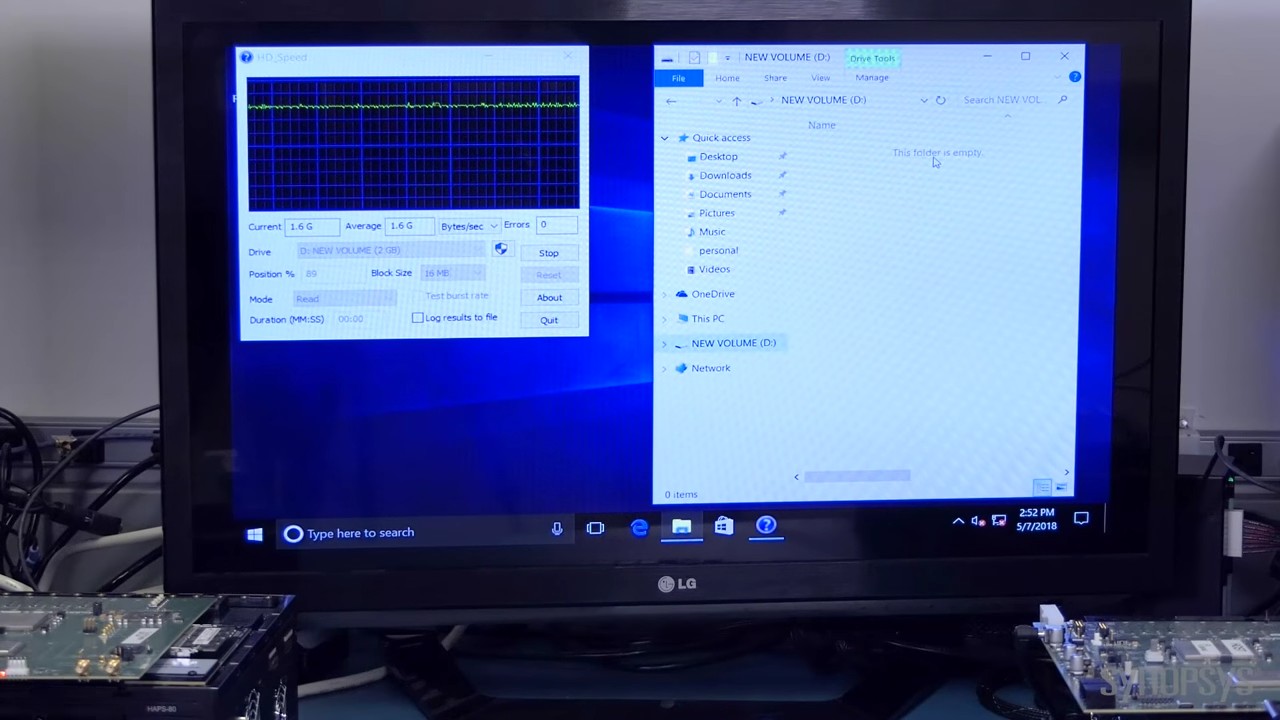Open the Manage tab in File Explorer
1280x720 pixels.
click(x=872, y=78)
